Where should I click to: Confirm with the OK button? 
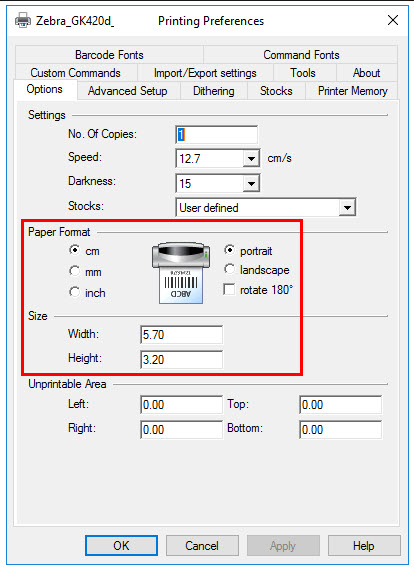point(122,545)
